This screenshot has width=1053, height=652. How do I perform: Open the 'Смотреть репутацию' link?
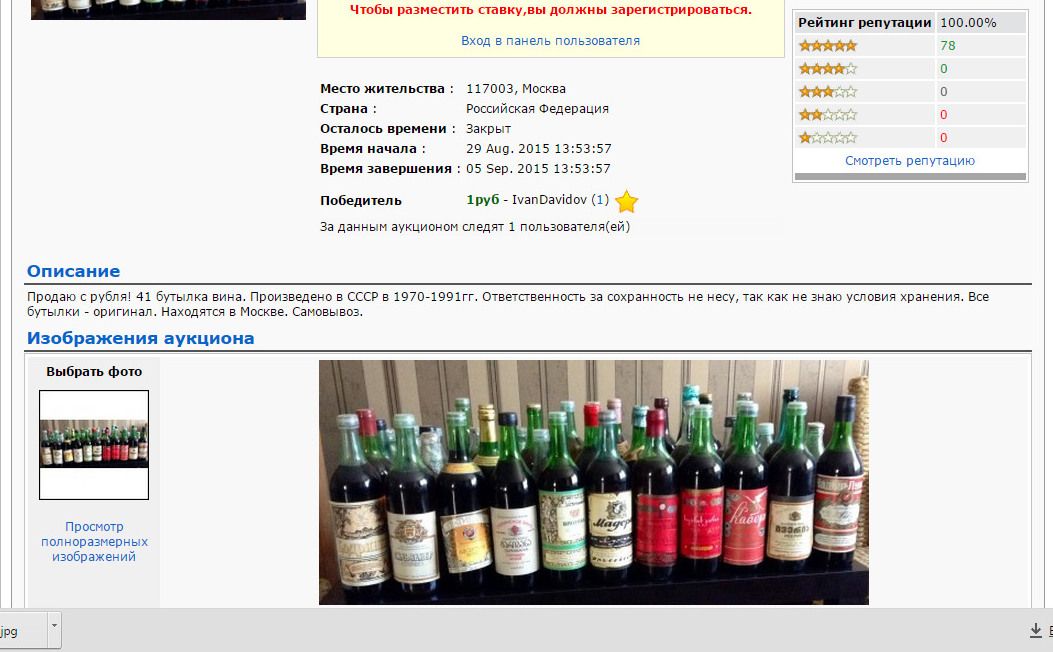[x=910, y=160]
